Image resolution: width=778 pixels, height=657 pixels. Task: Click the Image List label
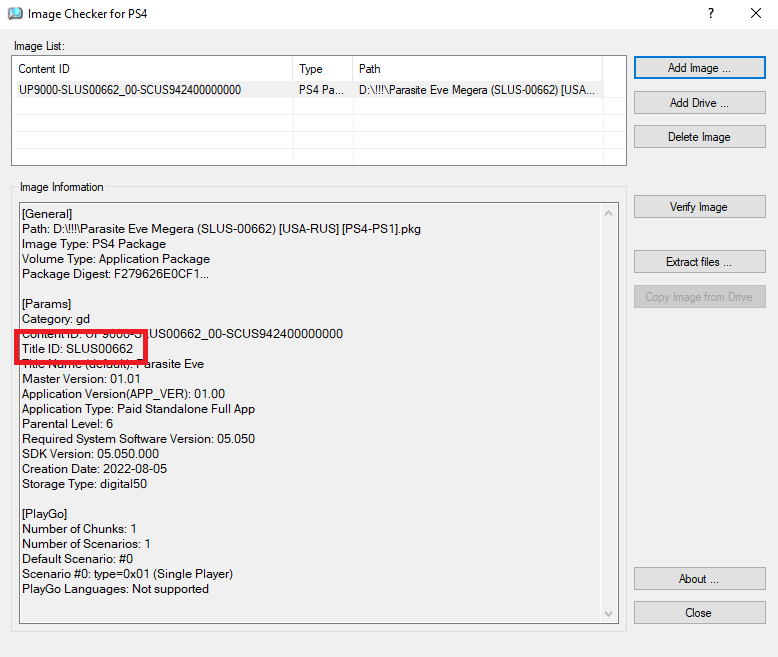39,46
